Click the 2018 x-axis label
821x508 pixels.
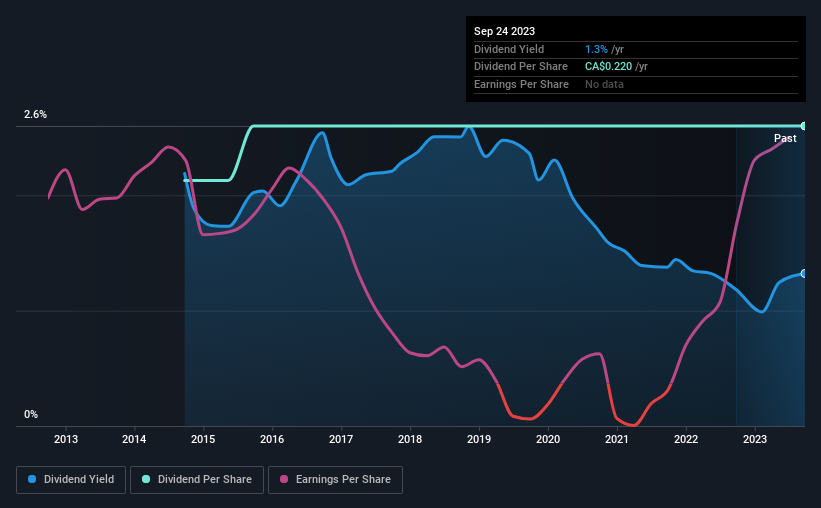[410, 439]
